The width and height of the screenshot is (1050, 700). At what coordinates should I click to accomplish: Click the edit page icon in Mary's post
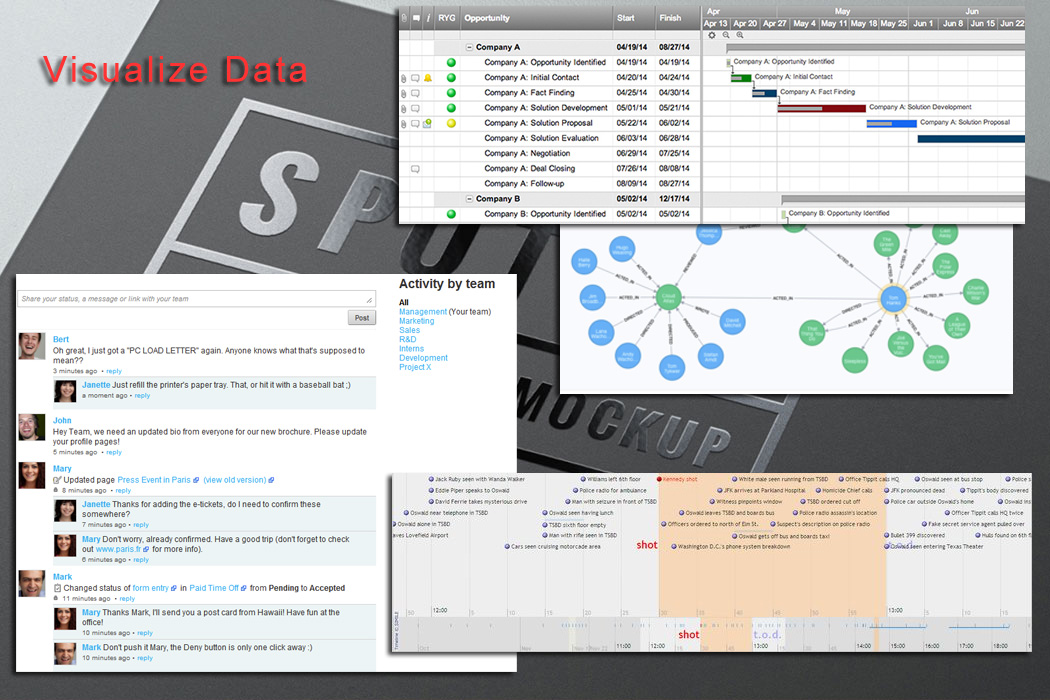(57, 480)
